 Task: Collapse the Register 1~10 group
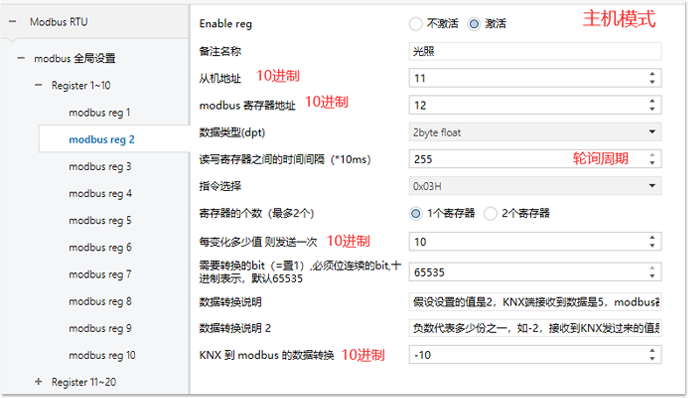(x=39, y=85)
